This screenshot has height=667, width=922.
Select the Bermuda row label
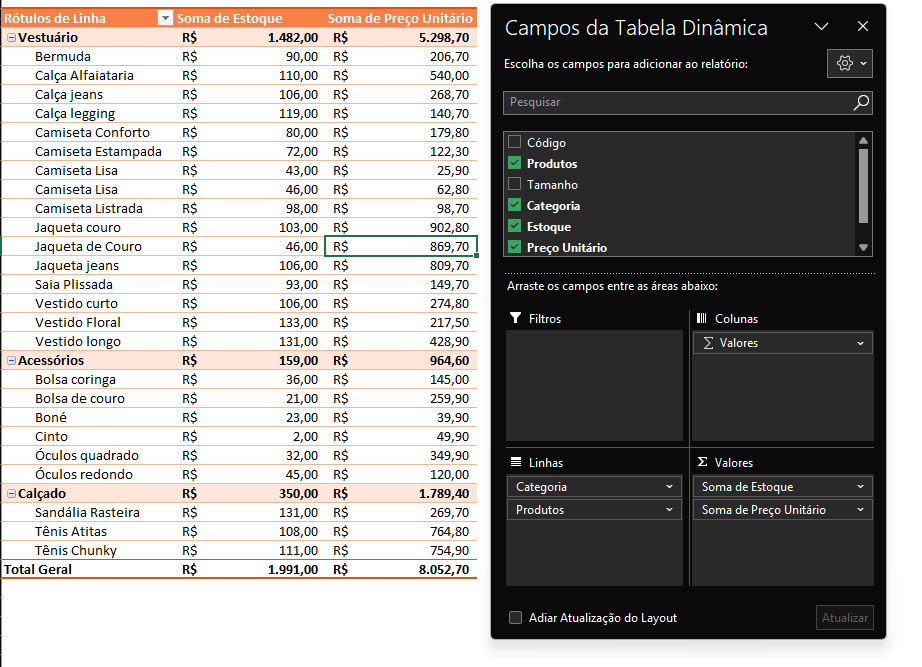coord(63,56)
